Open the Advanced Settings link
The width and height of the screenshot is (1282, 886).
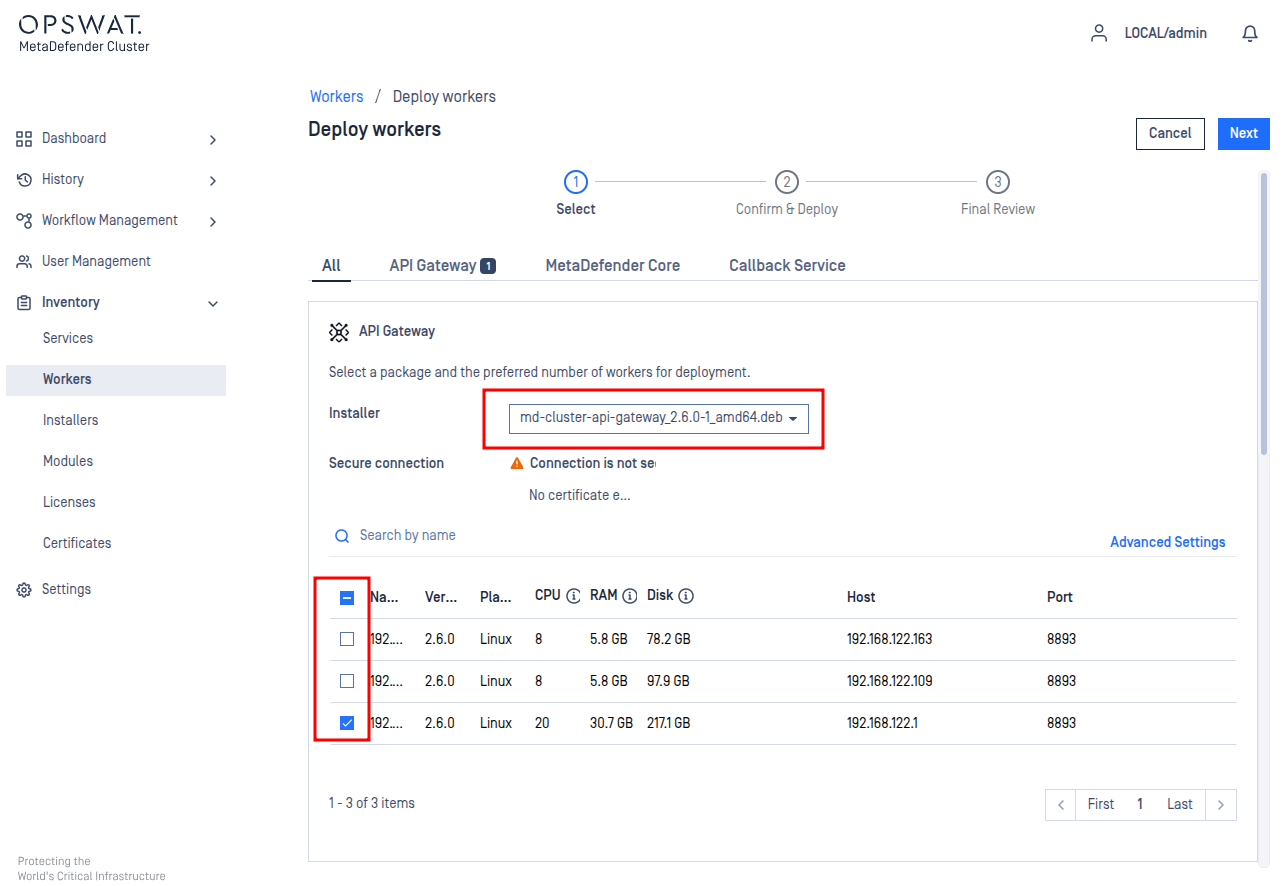tap(1167, 542)
